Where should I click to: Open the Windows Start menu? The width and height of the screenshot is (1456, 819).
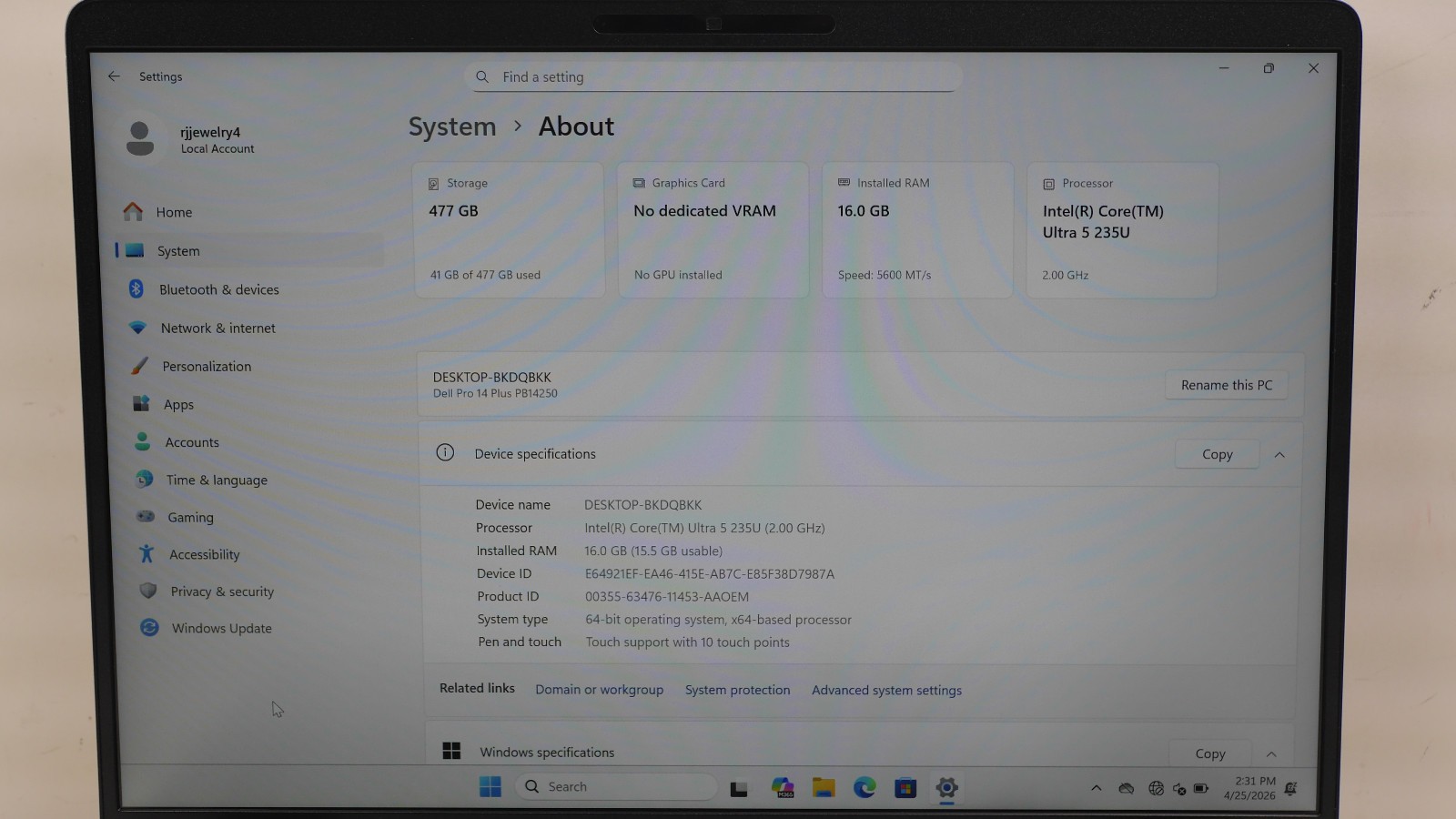[x=490, y=787]
